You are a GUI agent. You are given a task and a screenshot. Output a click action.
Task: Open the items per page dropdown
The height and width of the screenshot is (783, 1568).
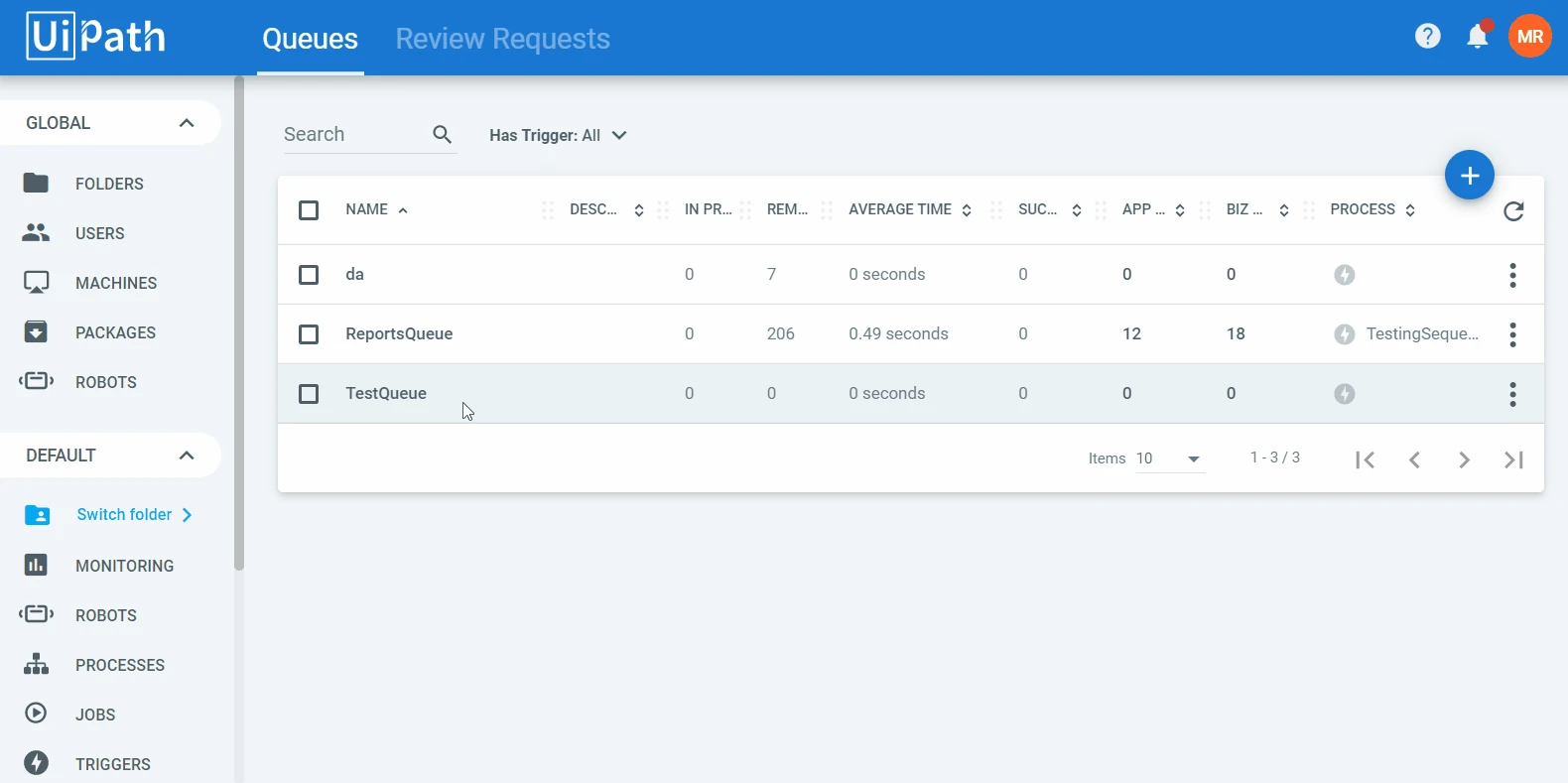1170,458
